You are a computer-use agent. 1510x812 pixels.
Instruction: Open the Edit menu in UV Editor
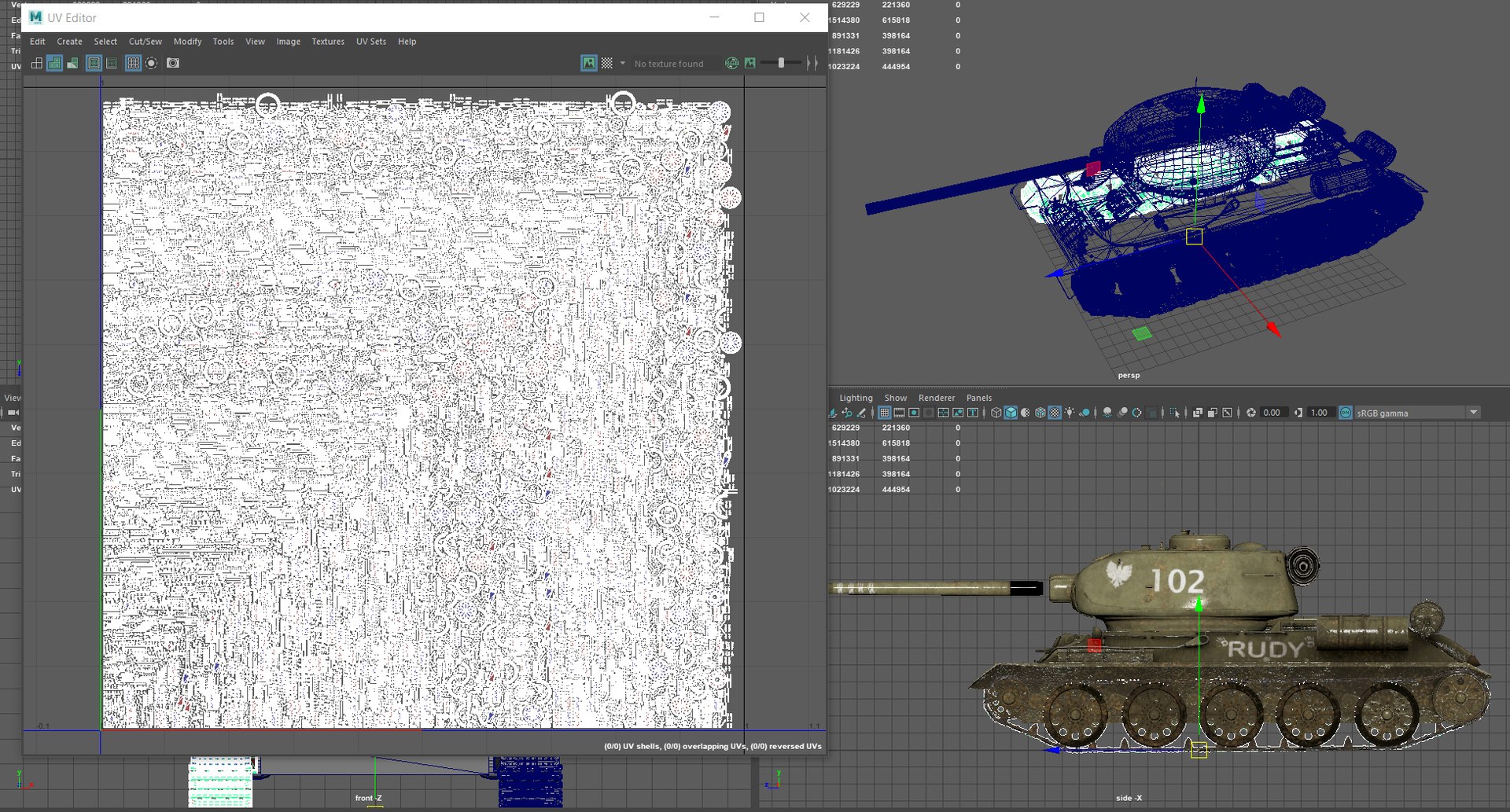point(37,42)
